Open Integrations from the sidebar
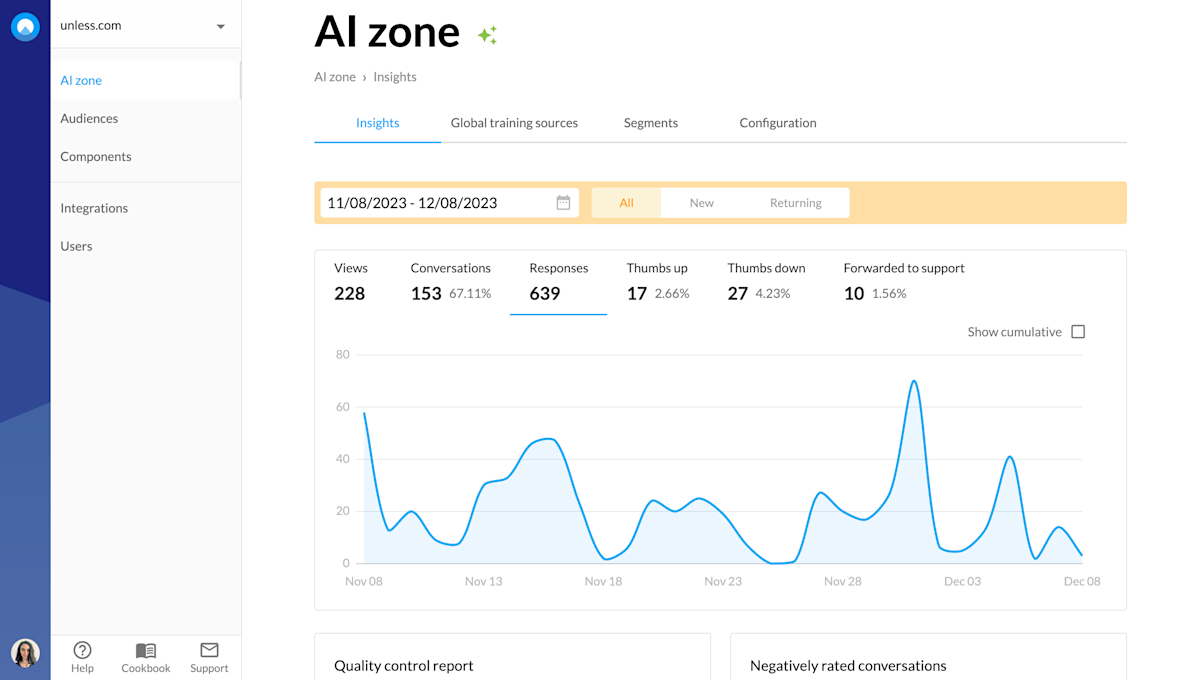1200x680 pixels. click(x=94, y=208)
